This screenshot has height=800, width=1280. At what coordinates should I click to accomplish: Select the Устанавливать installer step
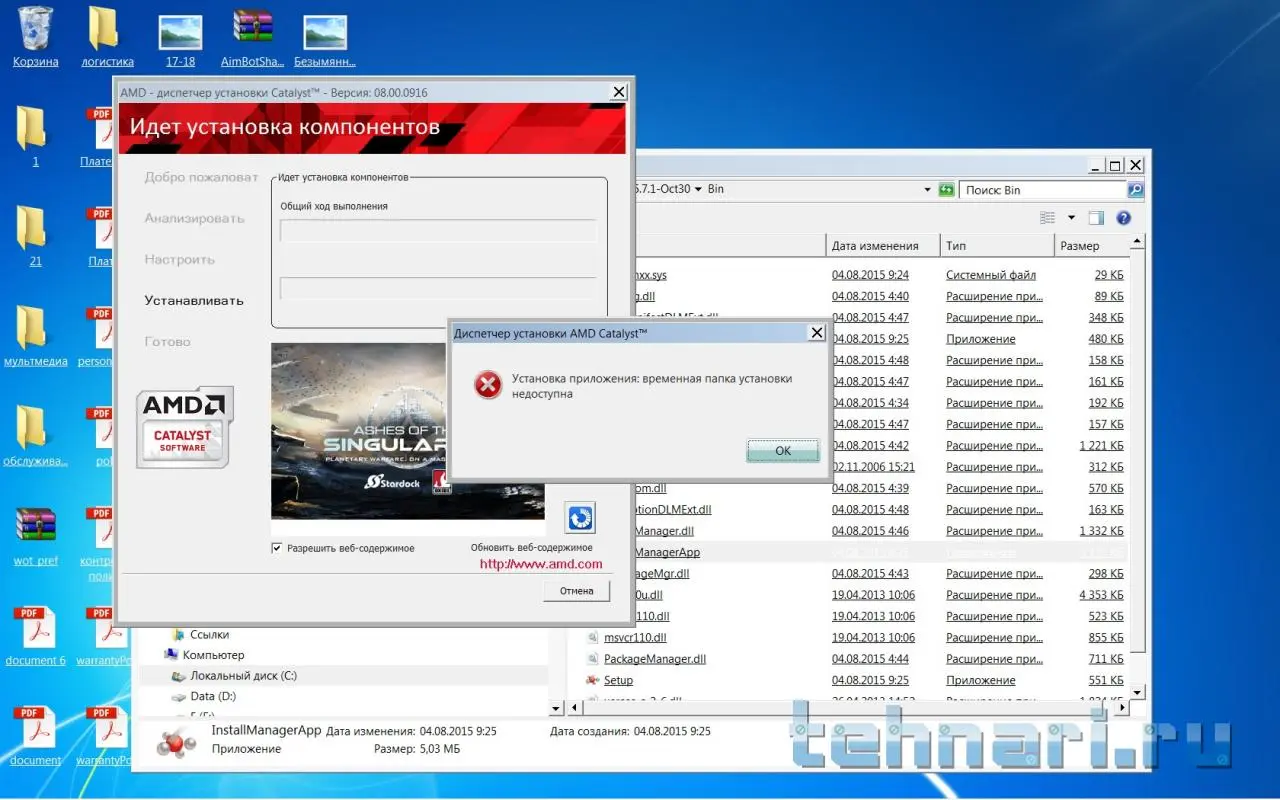194,300
